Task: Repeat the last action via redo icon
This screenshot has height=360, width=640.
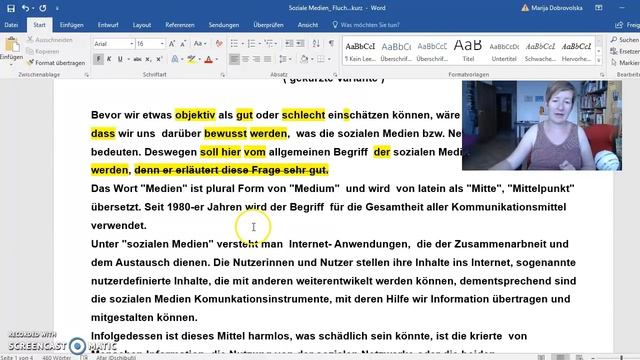Action: pos(42,8)
